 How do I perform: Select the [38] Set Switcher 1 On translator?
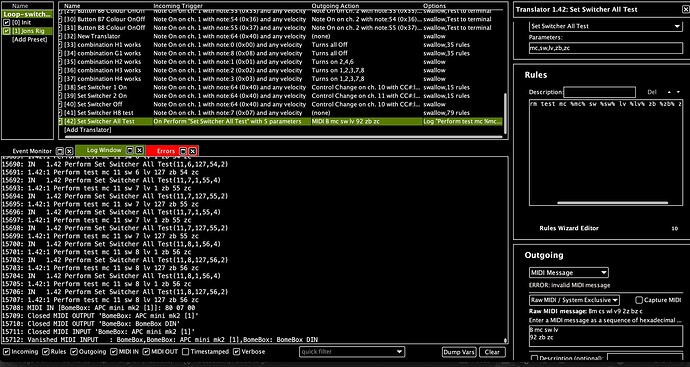coord(281,87)
